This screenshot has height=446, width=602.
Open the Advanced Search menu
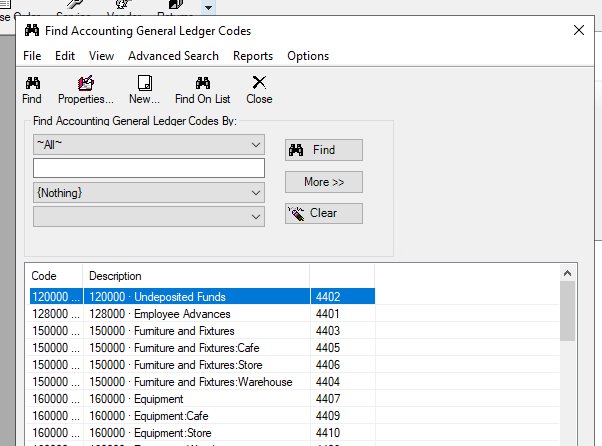tap(173, 56)
